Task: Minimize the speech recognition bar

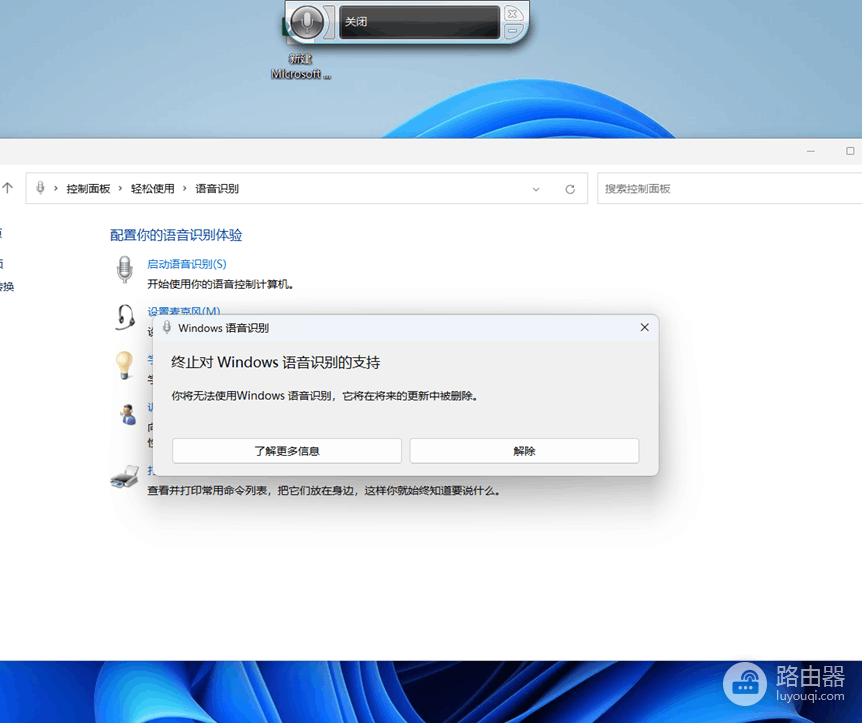Action: tap(512, 30)
